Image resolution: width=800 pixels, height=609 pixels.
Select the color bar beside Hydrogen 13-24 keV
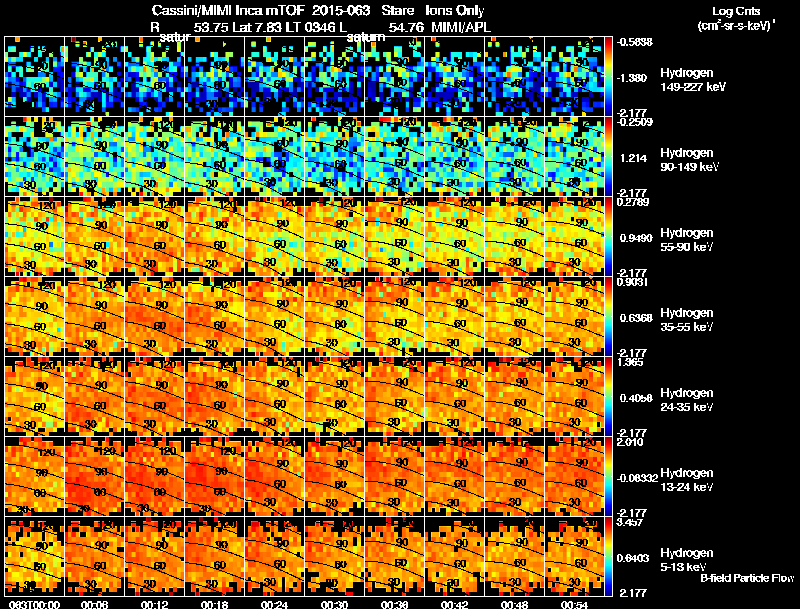click(608, 476)
